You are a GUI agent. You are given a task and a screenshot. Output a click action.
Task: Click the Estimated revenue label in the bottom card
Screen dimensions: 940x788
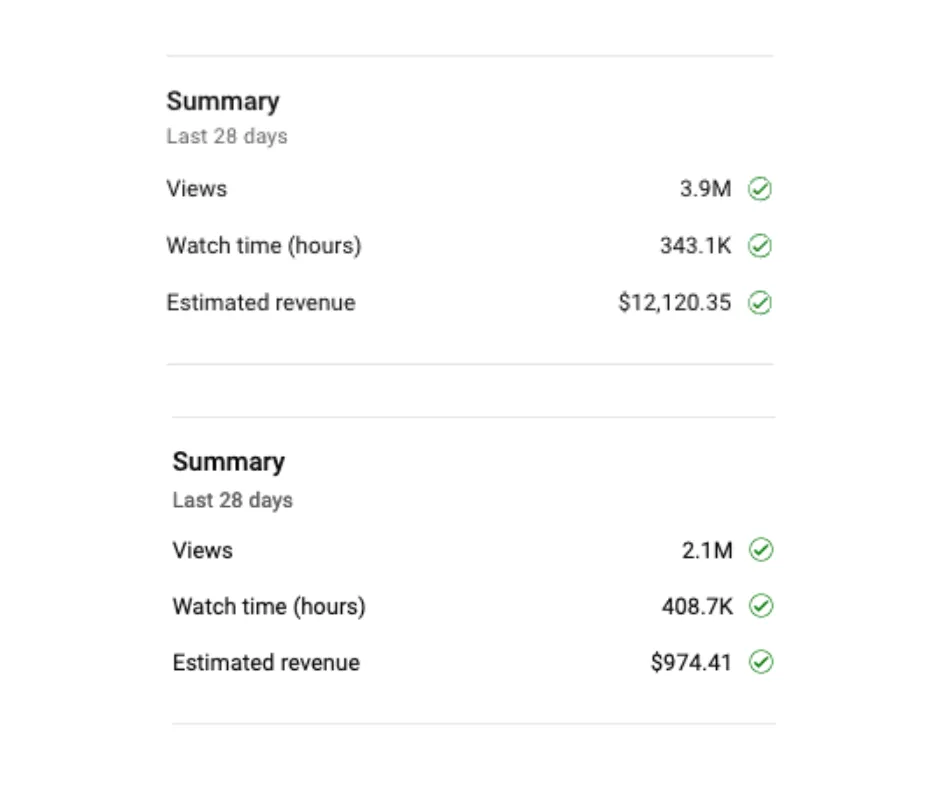click(x=266, y=663)
